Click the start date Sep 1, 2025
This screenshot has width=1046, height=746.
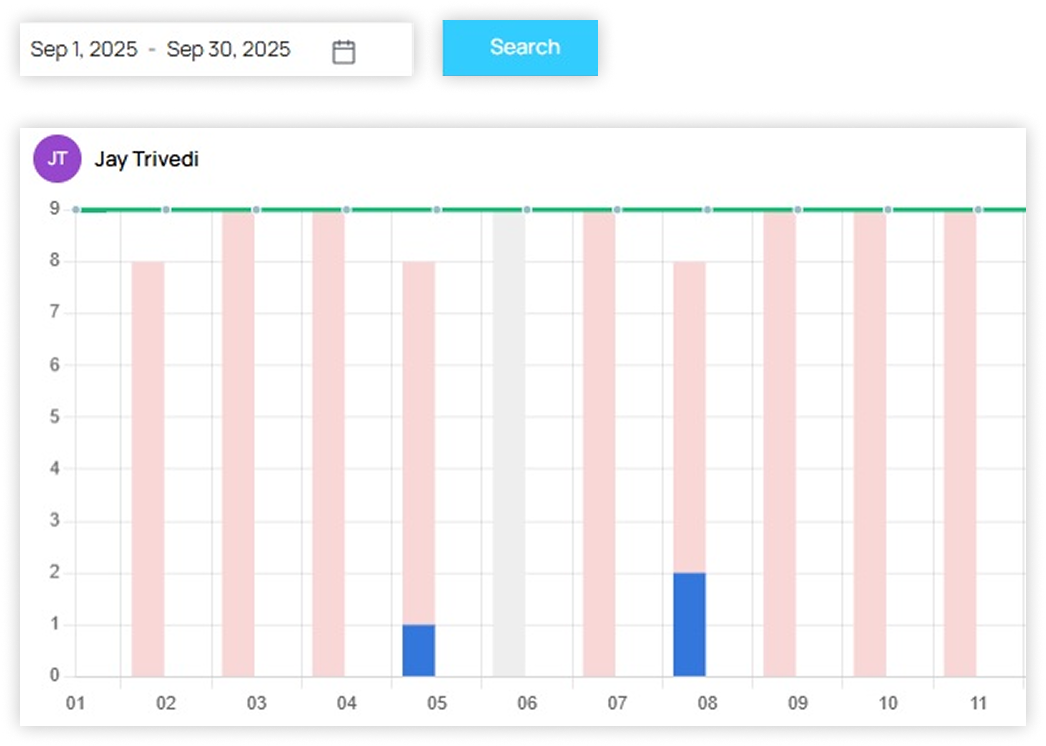coord(83,50)
